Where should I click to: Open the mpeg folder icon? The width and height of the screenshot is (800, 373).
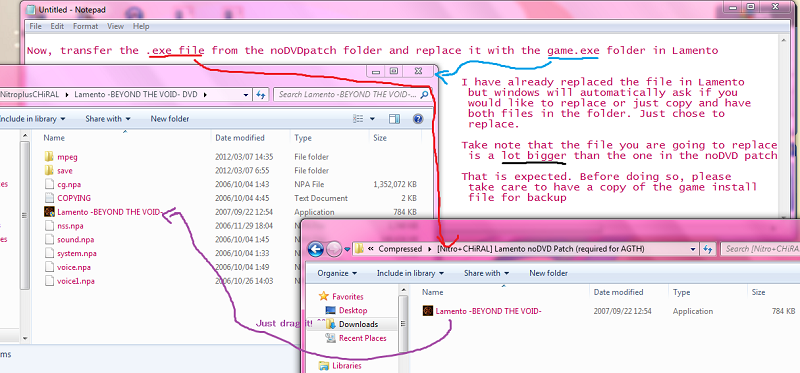(49, 157)
